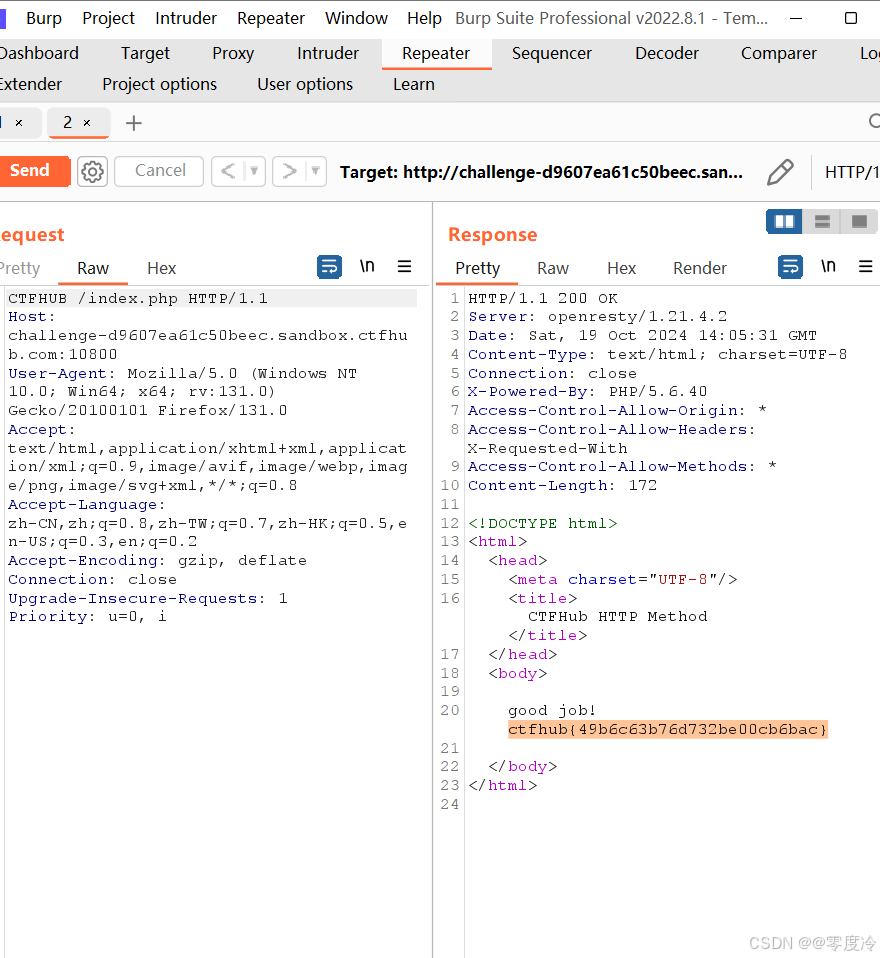
Task: Click the search magnifier icon in tab bar
Action: click(x=875, y=123)
